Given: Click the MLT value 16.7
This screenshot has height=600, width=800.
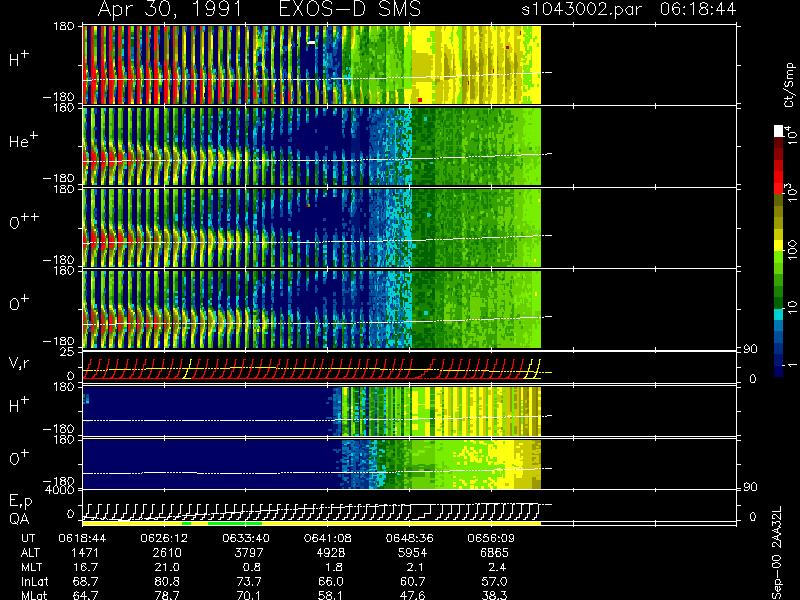Looking at the screenshot, I should tap(88, 567).
